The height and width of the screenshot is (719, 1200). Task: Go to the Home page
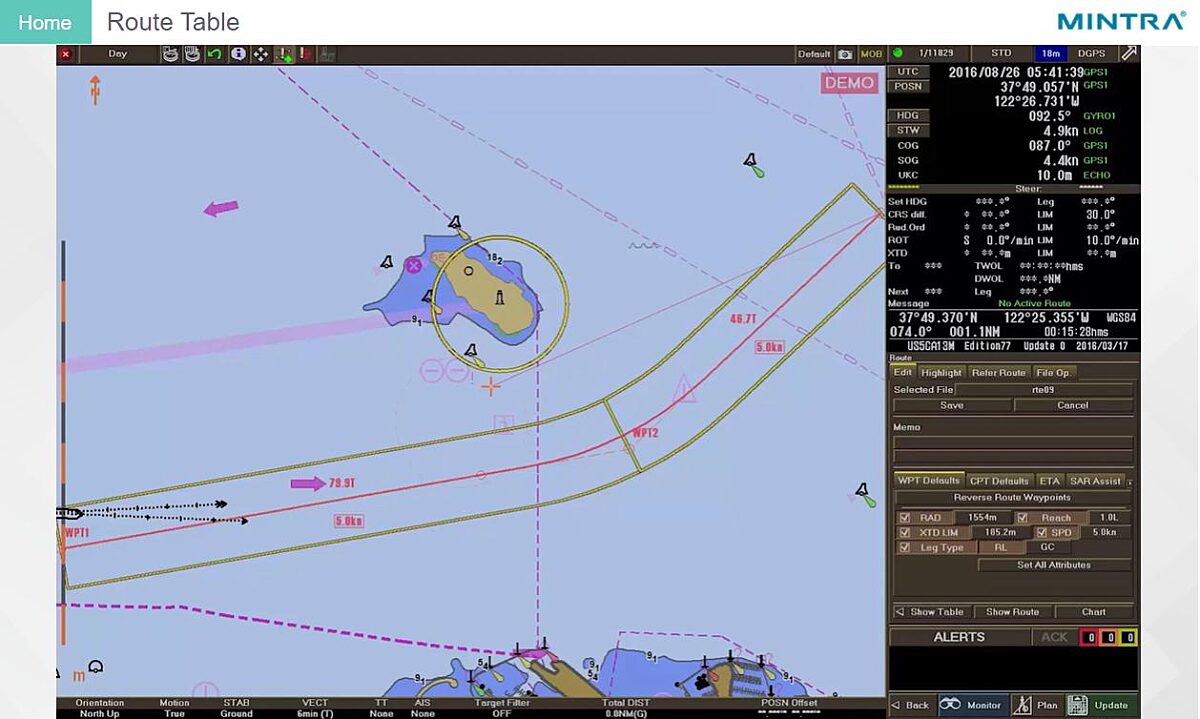click(45, 22)
